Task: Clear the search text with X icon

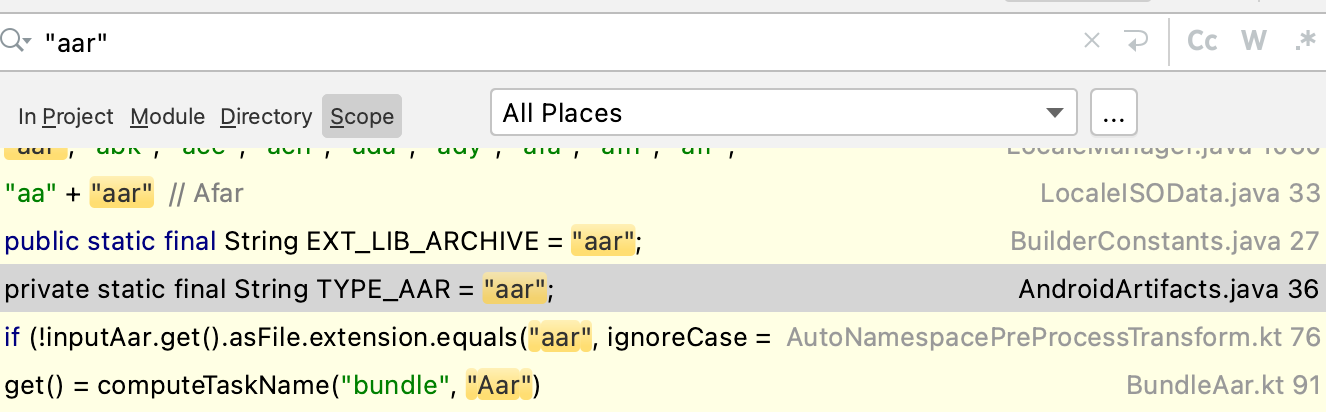Action: (1092, 41)
